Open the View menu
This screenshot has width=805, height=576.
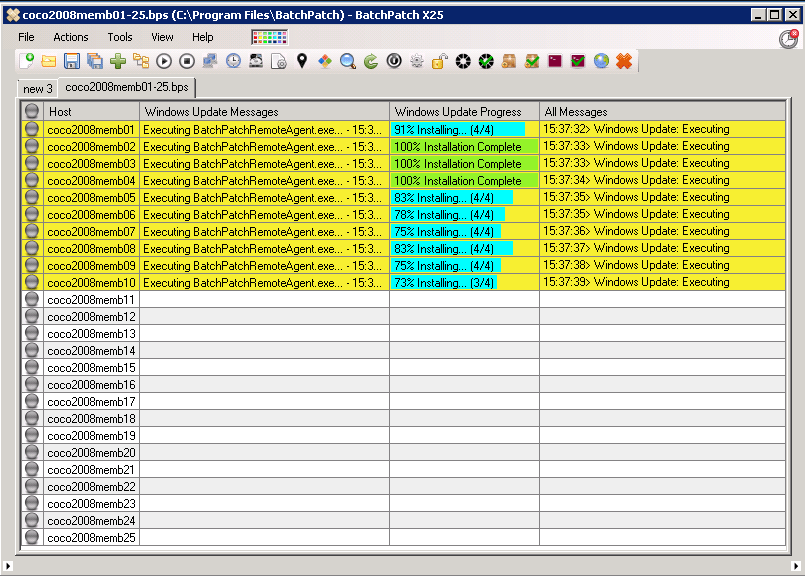162,37
